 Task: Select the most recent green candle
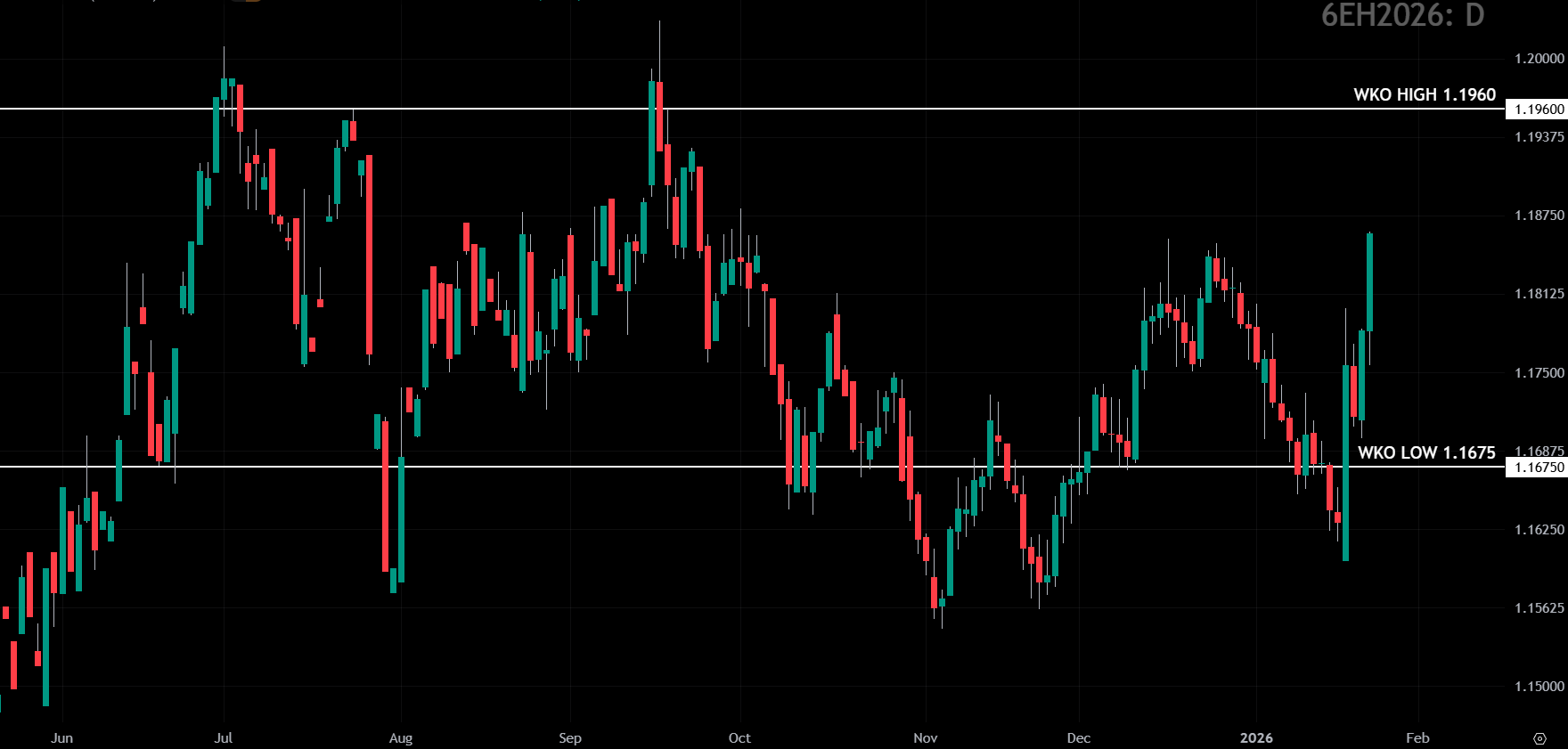pyautogui.click(x=1369, y=281)
